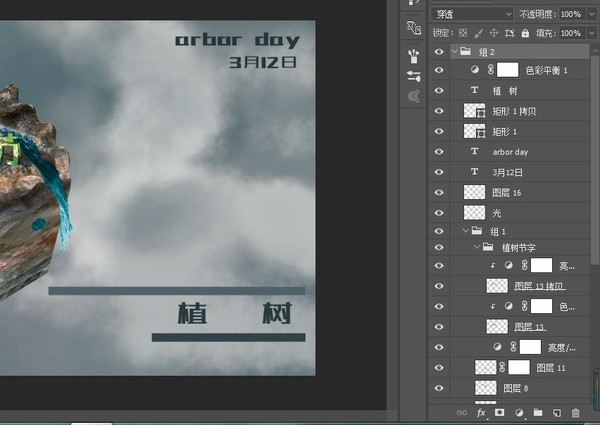Toggle visibility of arbor day layer
600x425 pixels.
439,151
